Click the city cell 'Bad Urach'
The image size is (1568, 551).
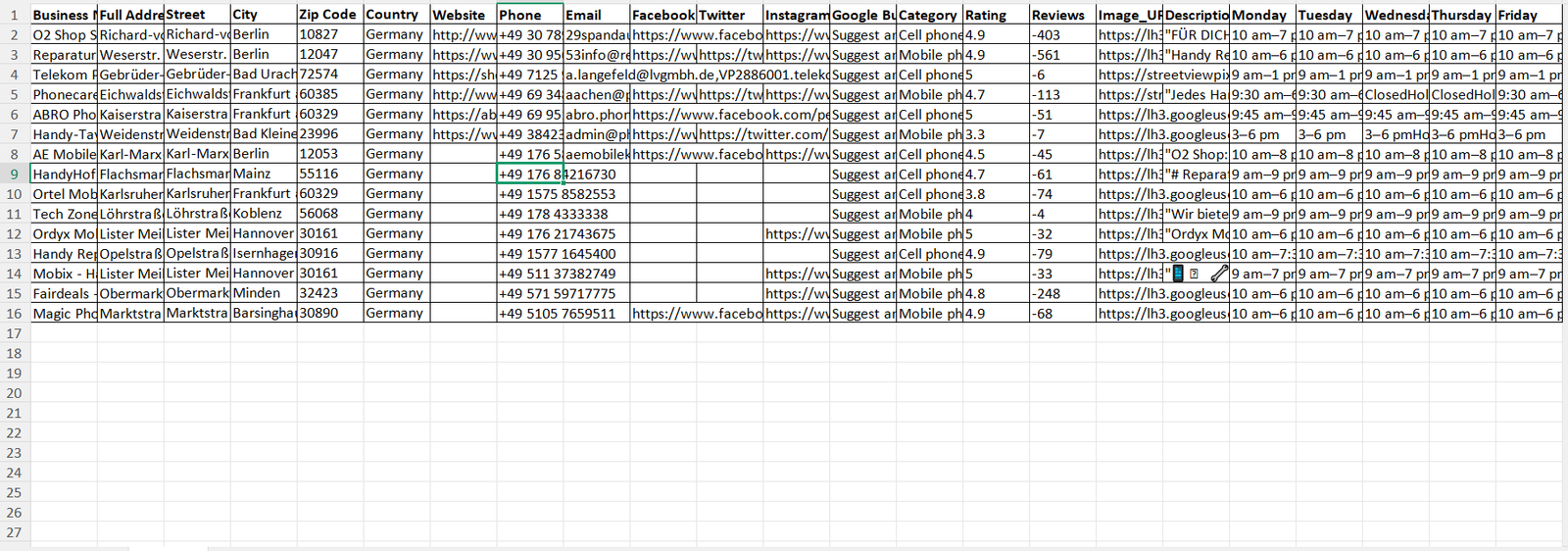(x=264, y=75)
